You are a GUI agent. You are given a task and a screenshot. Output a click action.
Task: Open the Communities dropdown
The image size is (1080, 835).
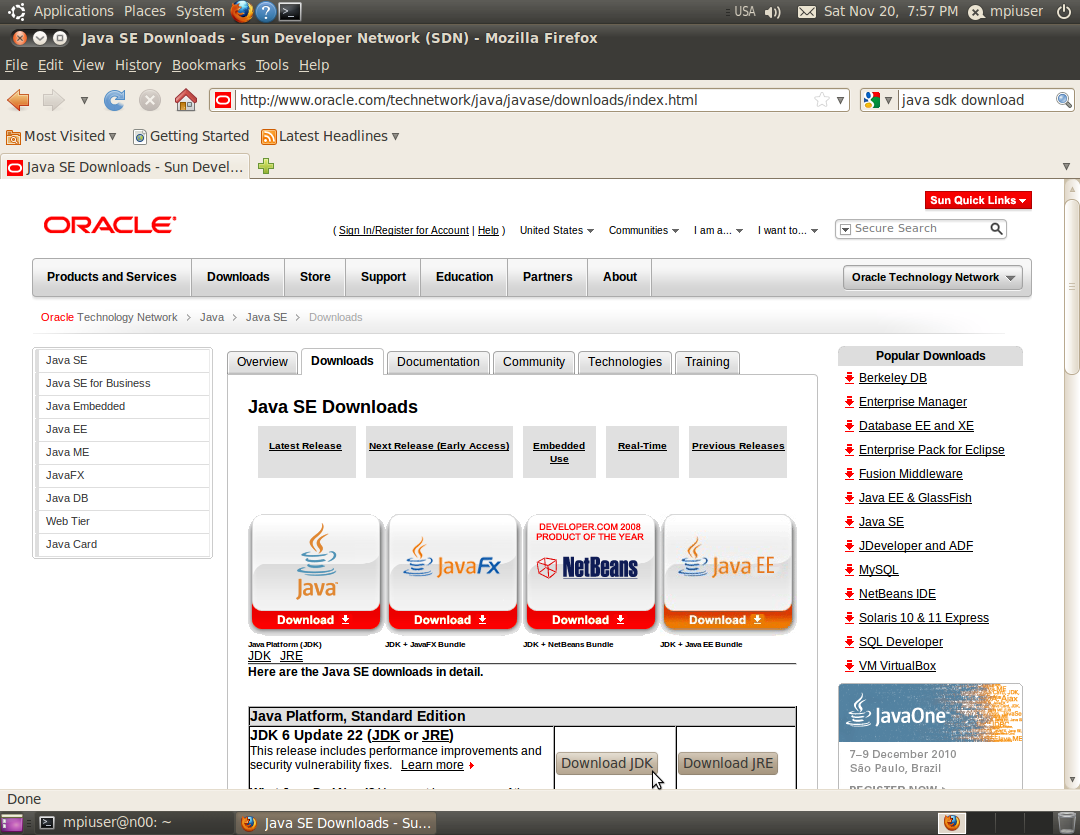click(643, 230)
